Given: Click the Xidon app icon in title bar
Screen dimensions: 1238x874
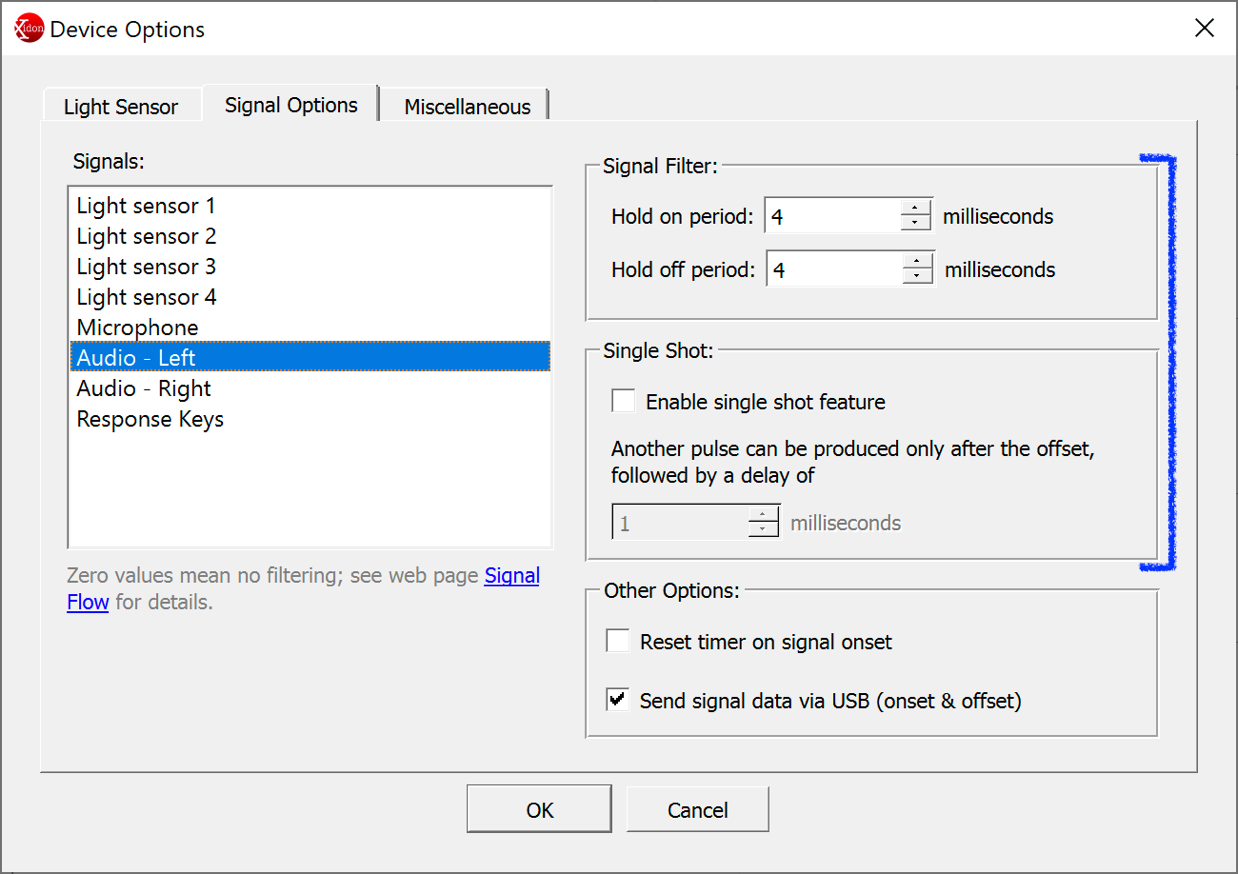Looking at the screenshot, I should click(x=29, y=29).
